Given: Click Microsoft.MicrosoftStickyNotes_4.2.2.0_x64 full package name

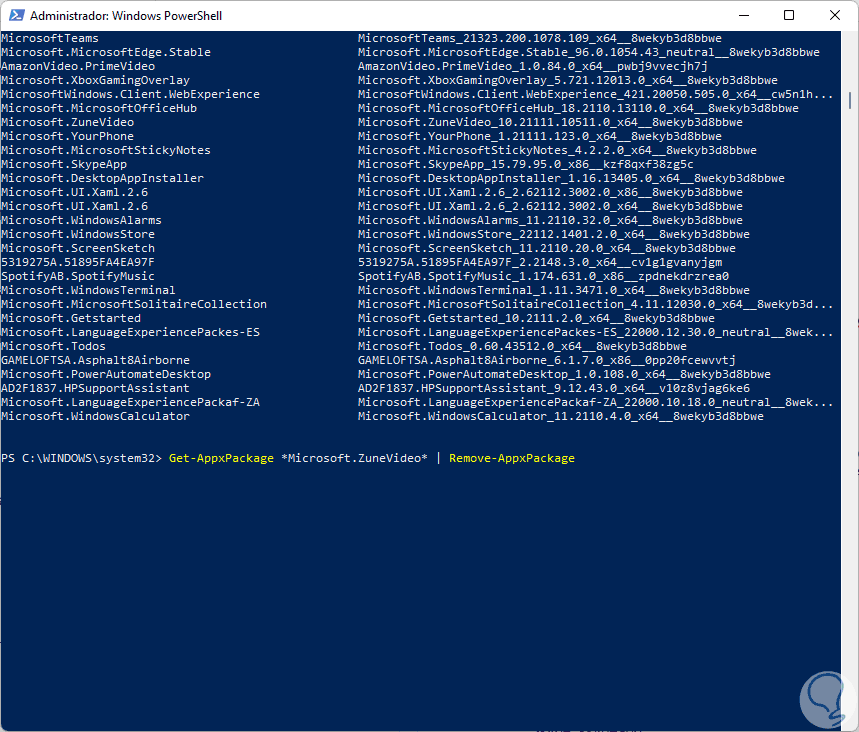Looking at the screenshot, I should (557, 150).
